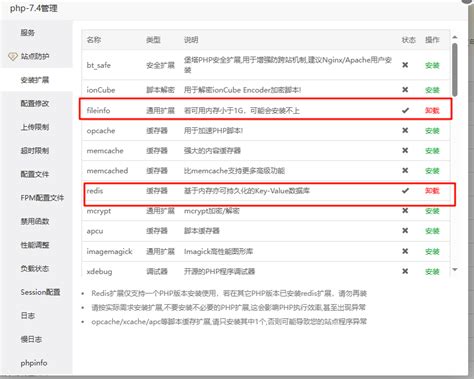474x379 pixels.
Task: Open FPM配置文件 in sidebar
Action: pyautogui.click(x=42, y=198)
